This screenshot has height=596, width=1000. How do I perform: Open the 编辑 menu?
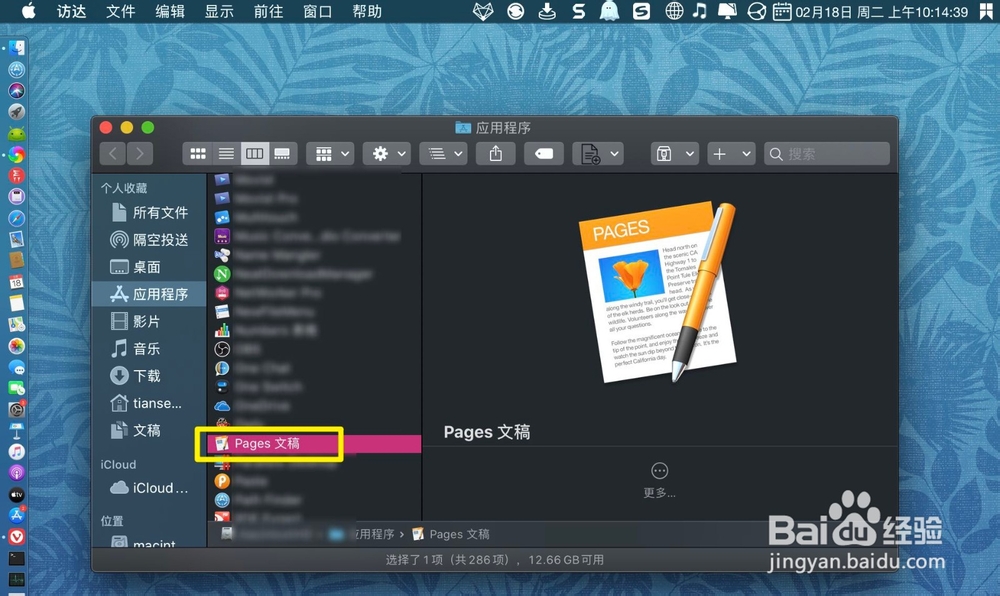170,11
